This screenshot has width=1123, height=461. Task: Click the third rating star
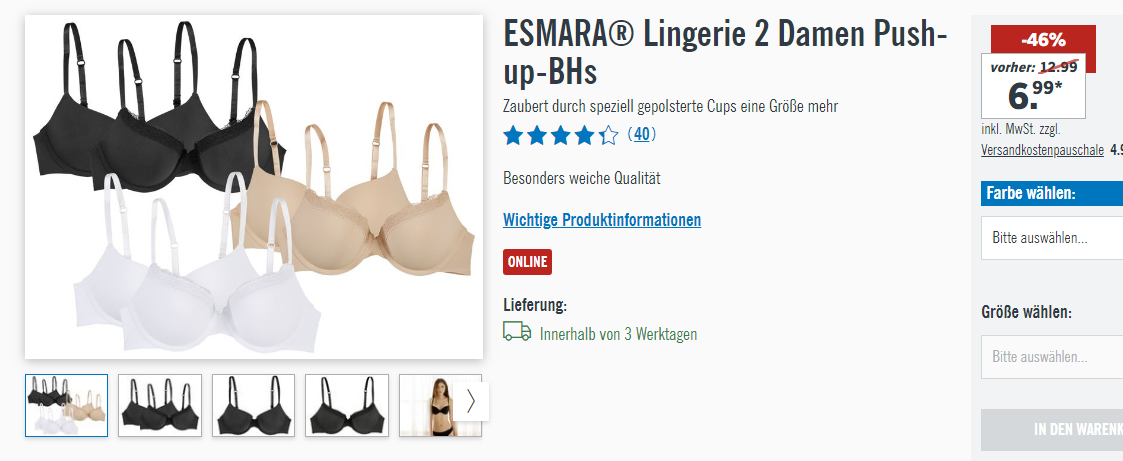(561, 135)
